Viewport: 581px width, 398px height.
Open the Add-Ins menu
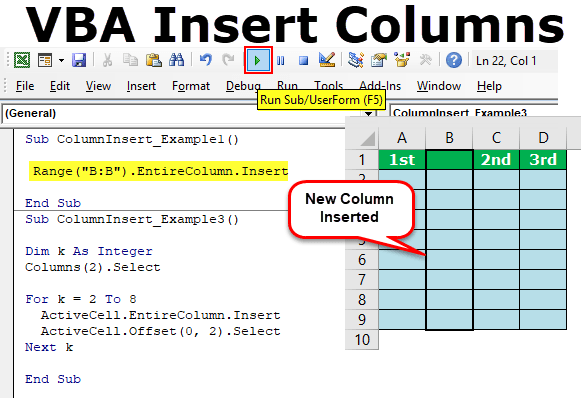pos(380,86)
